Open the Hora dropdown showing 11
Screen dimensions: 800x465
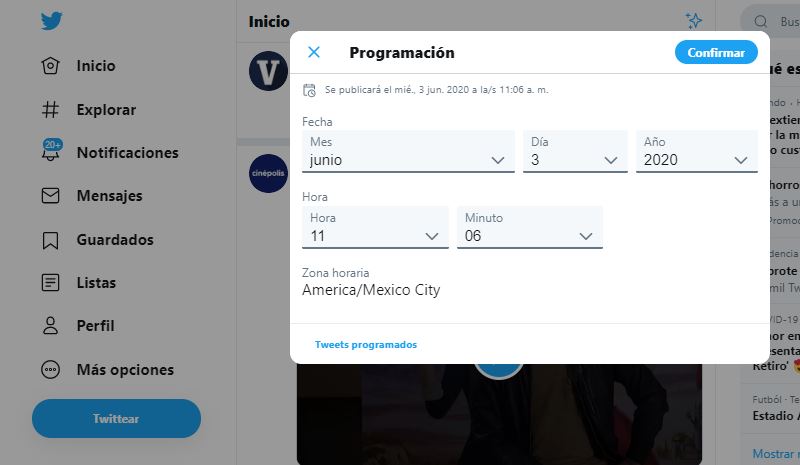coord(375,227)
